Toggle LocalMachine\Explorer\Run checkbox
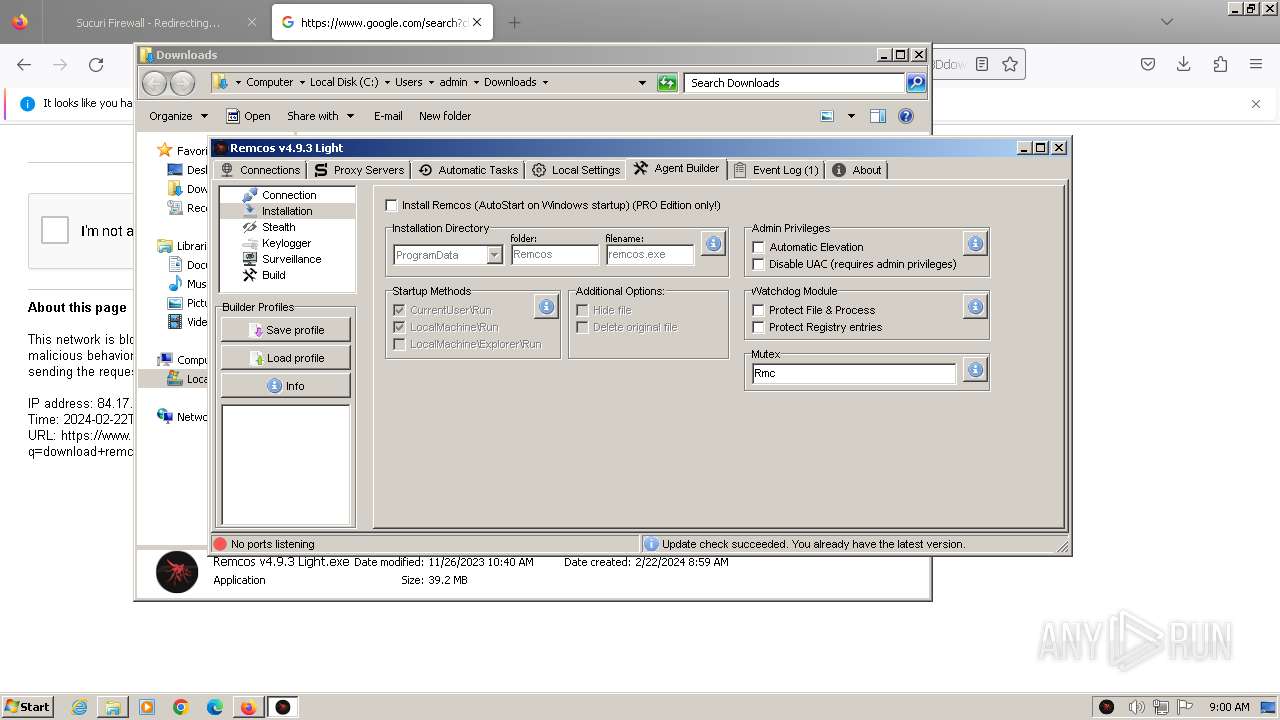The height and width of the screenshot is (720, 1280). 399,344
